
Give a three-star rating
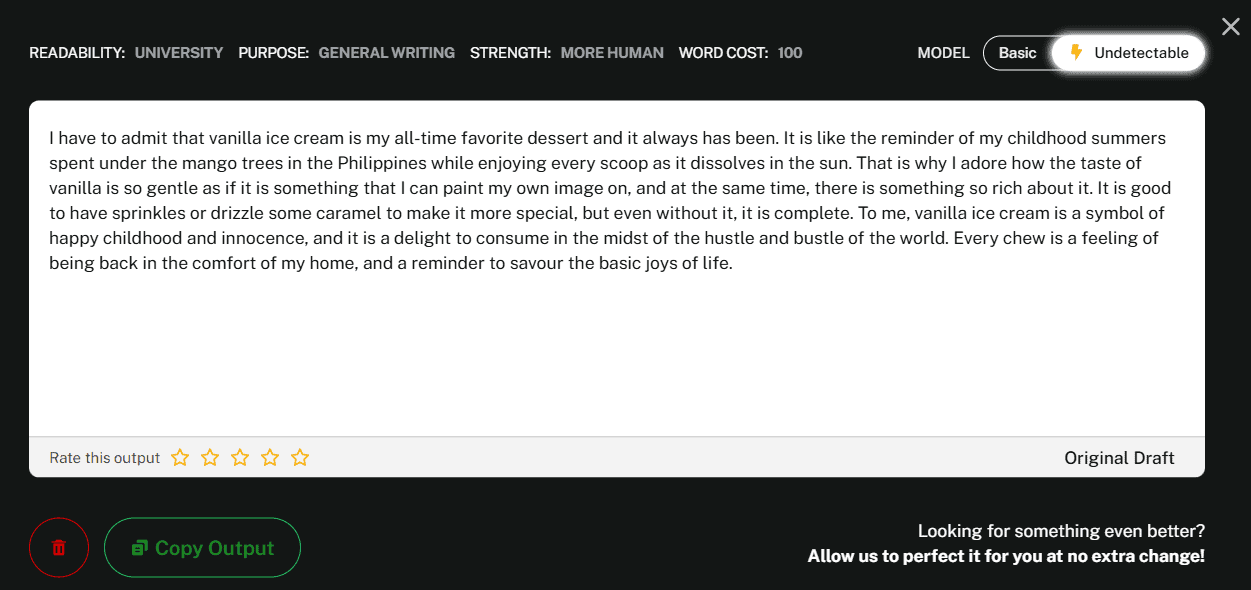(x=240, y=458)
